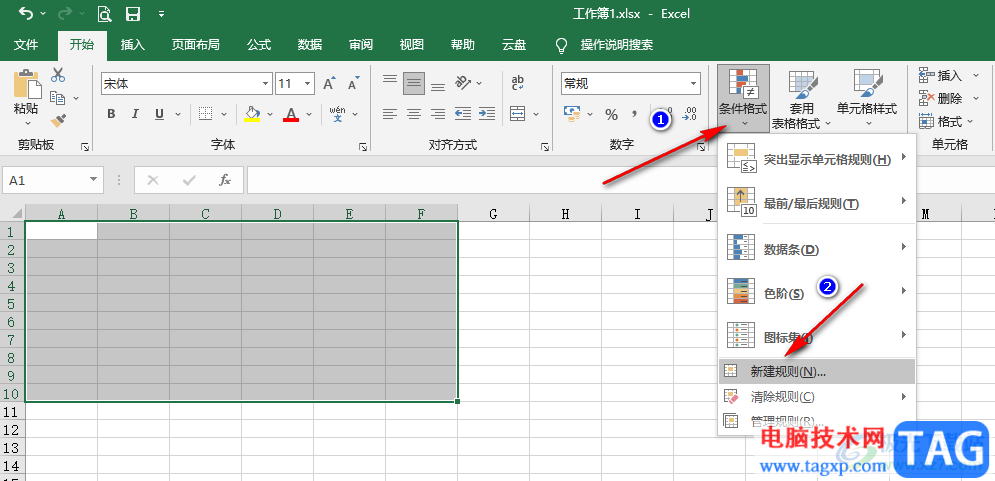Align text to bottom
Viewport: 995px width, 481px height.
click(x=438, y=84)
